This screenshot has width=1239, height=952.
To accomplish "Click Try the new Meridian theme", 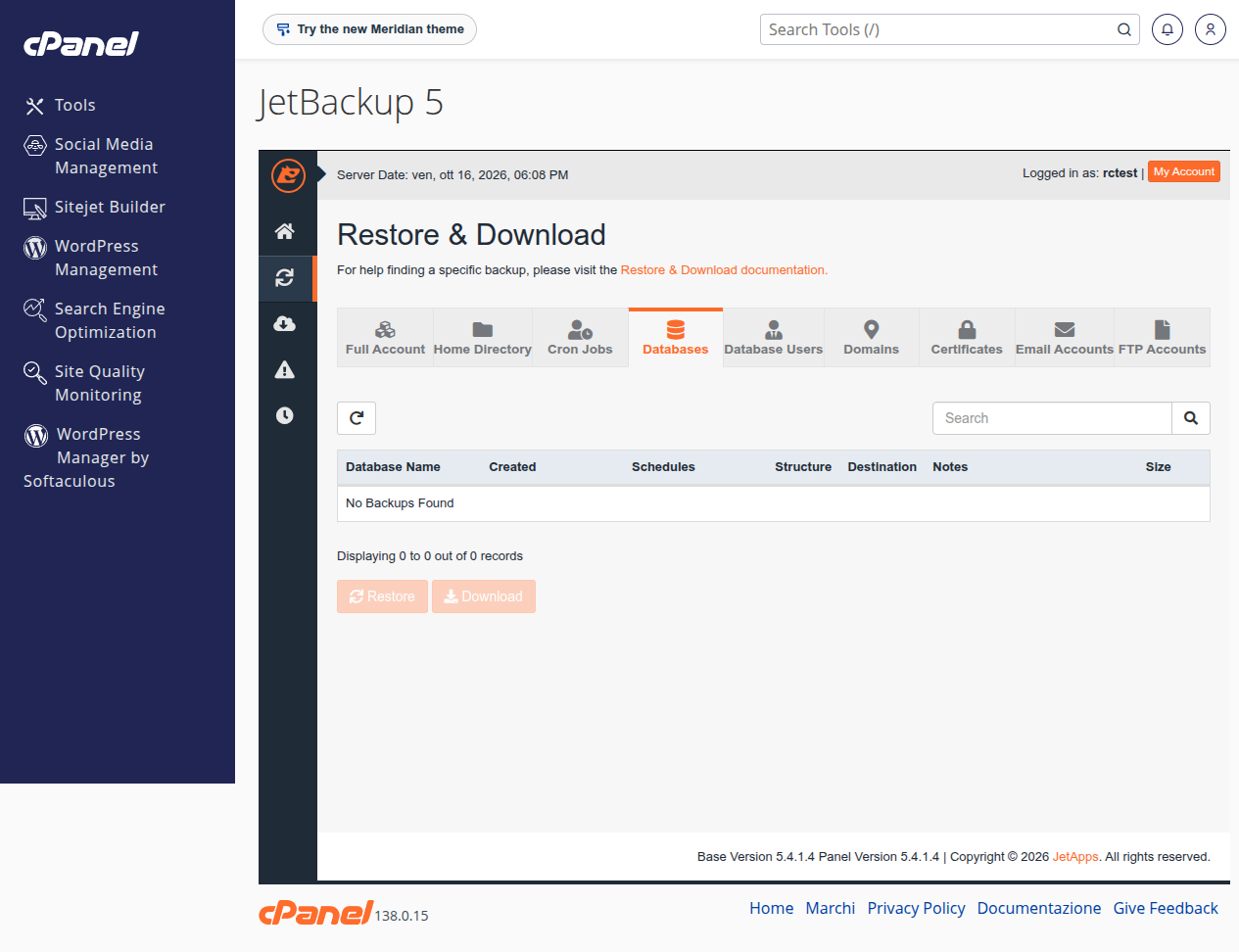I will [369, 29].
